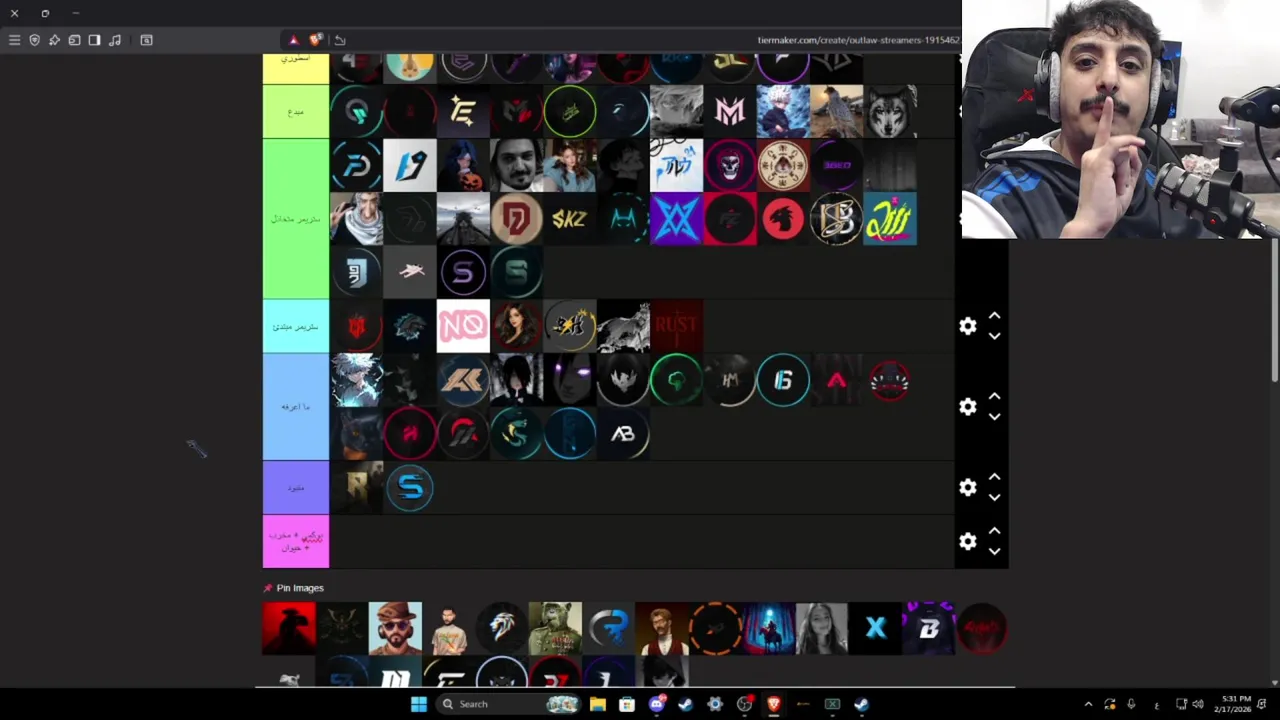The width and height of the screenshot is (1280, 720).
Task: Open settings gear for the blue tier row
Action: pos(968,407)
